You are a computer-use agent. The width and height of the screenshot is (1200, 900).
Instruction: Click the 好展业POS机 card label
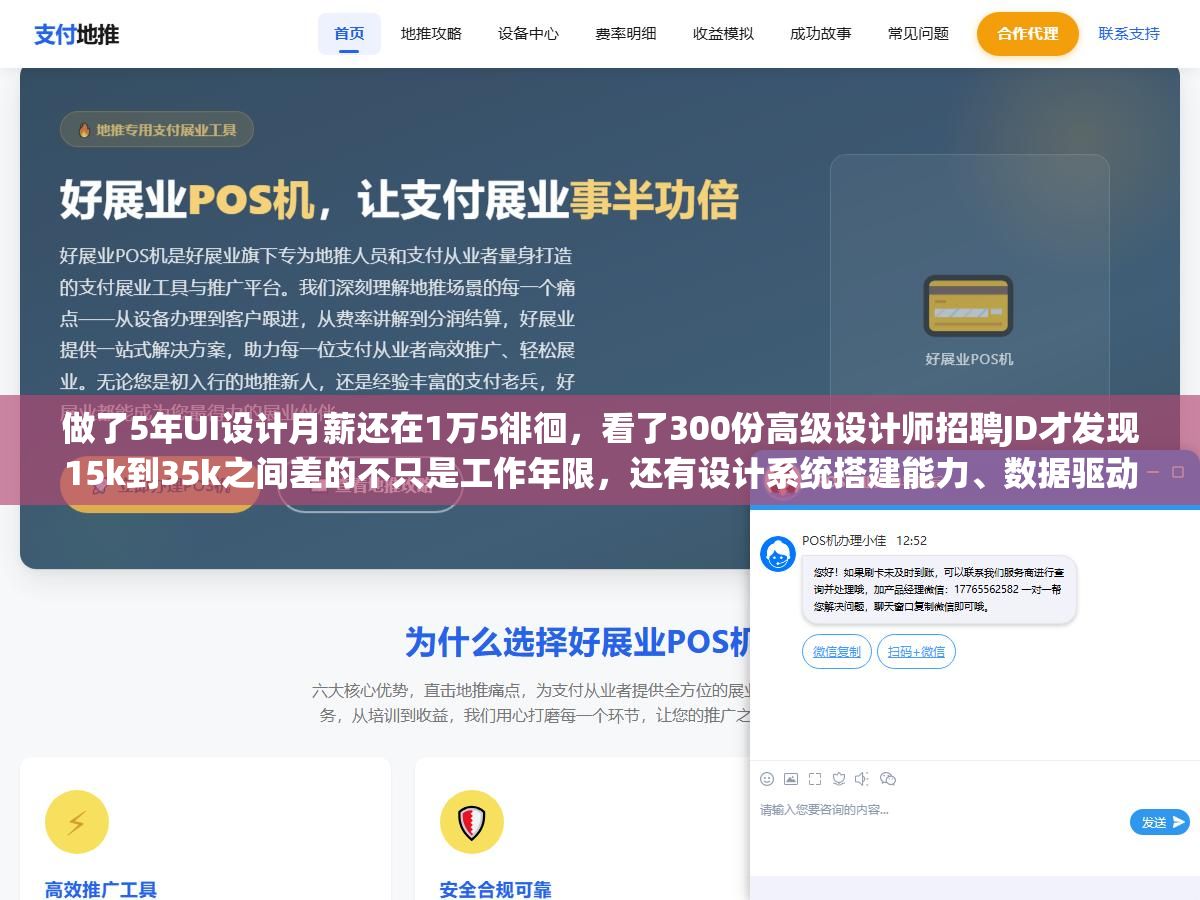click(969, 359)
